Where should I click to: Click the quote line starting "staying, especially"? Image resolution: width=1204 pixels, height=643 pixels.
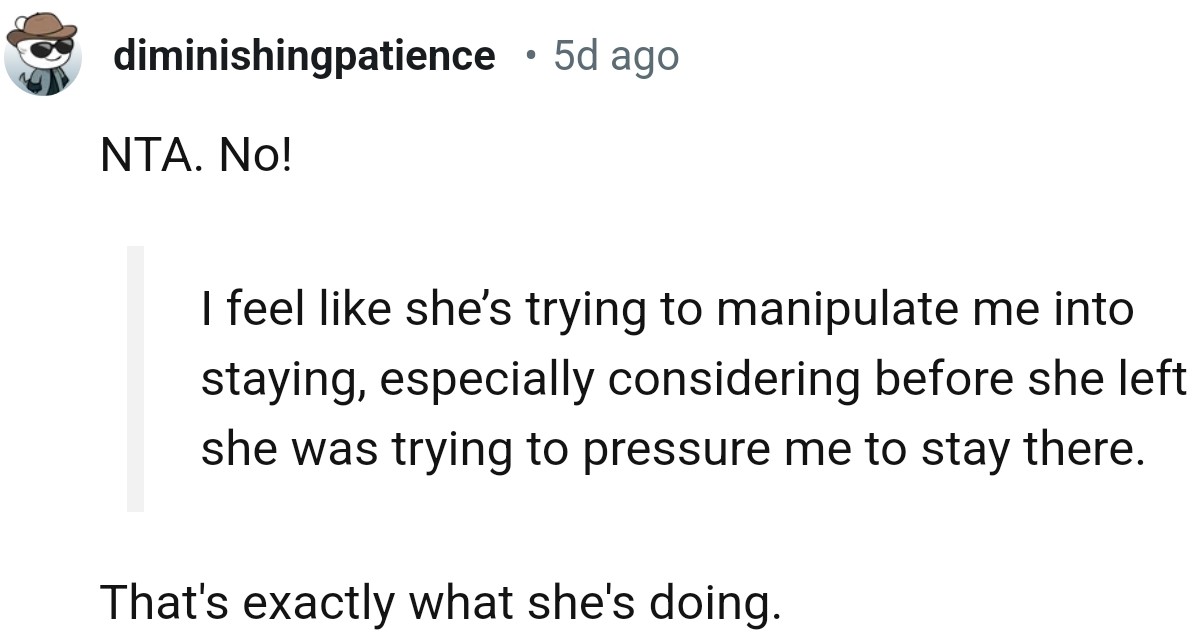(x=693, y=380)
